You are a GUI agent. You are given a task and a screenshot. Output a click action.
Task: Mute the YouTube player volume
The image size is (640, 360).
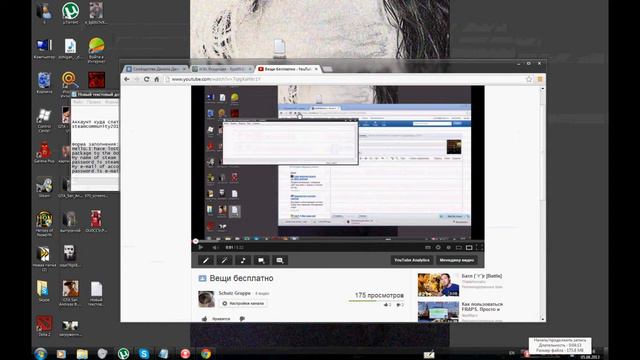click(x=215, y=247)
